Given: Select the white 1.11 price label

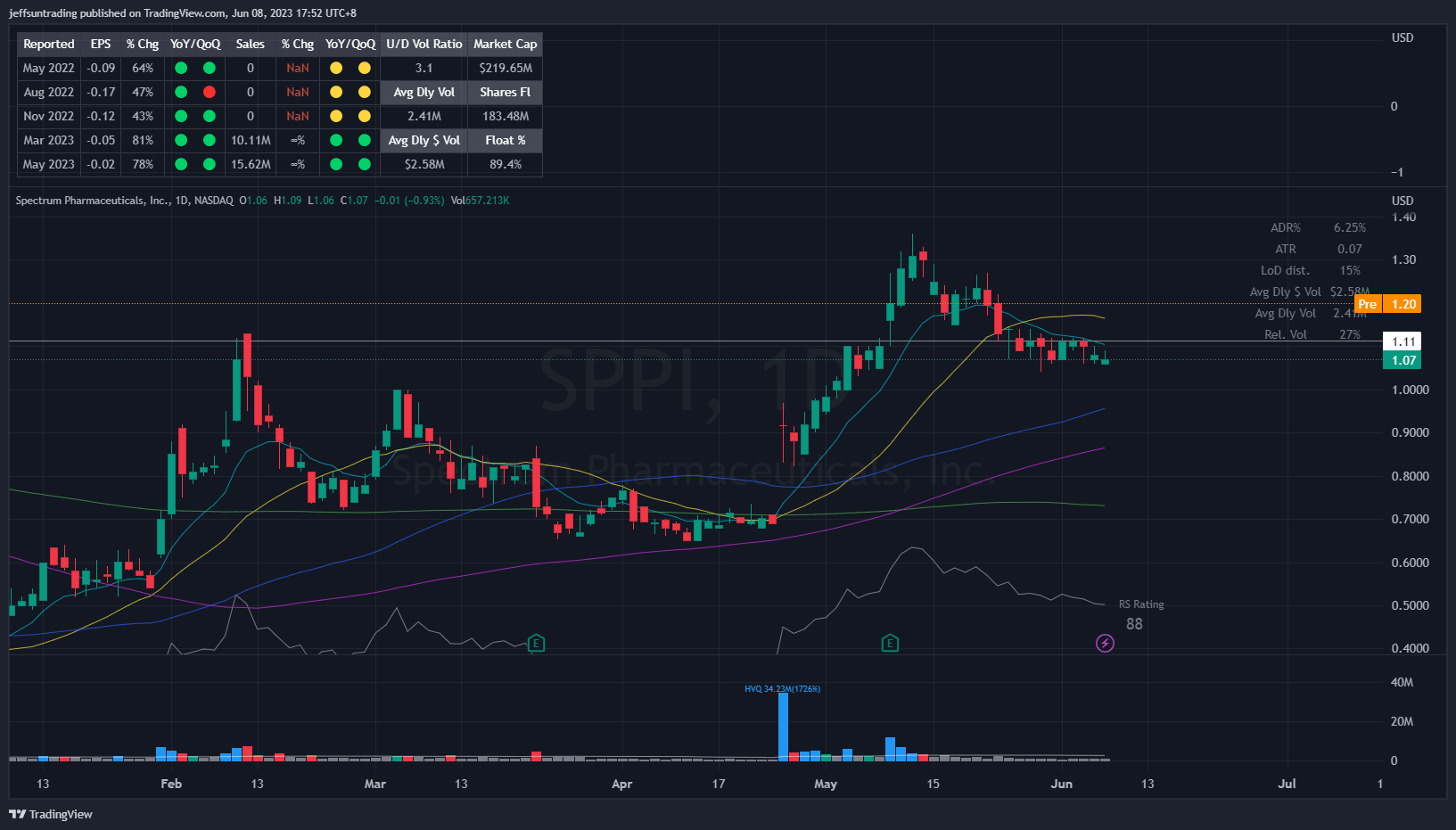Looking at the screenshot, I should pyautogui.click(x=1402, y=341).
